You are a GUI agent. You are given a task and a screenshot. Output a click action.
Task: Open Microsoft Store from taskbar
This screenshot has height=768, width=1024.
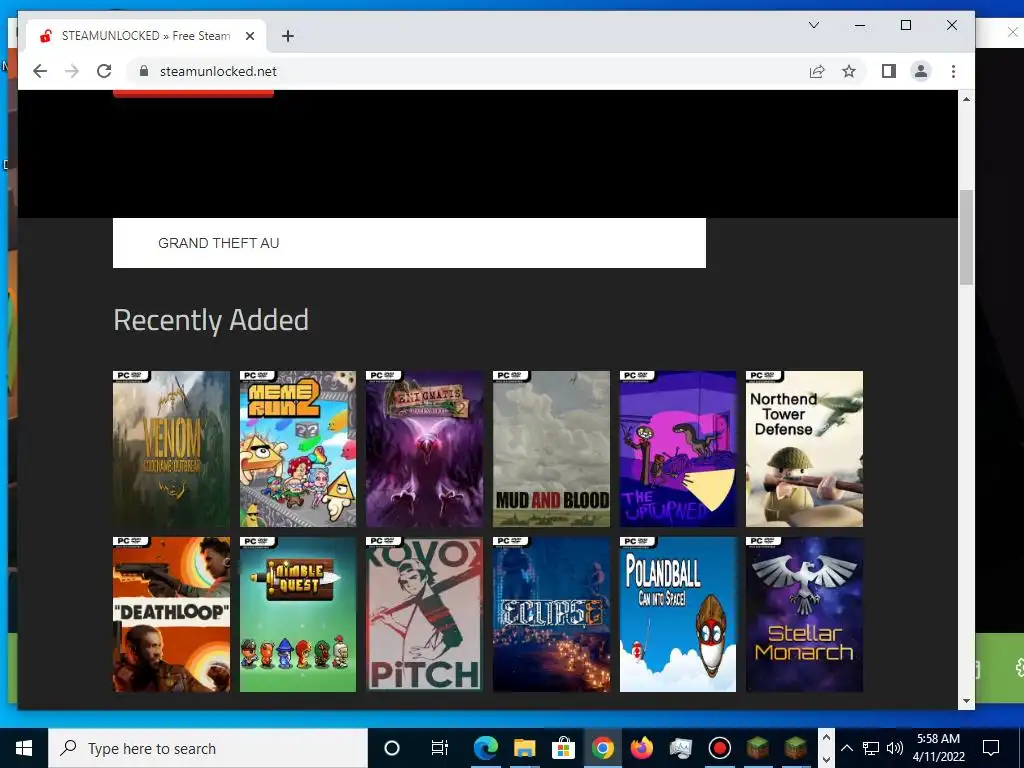coord(563,748)
